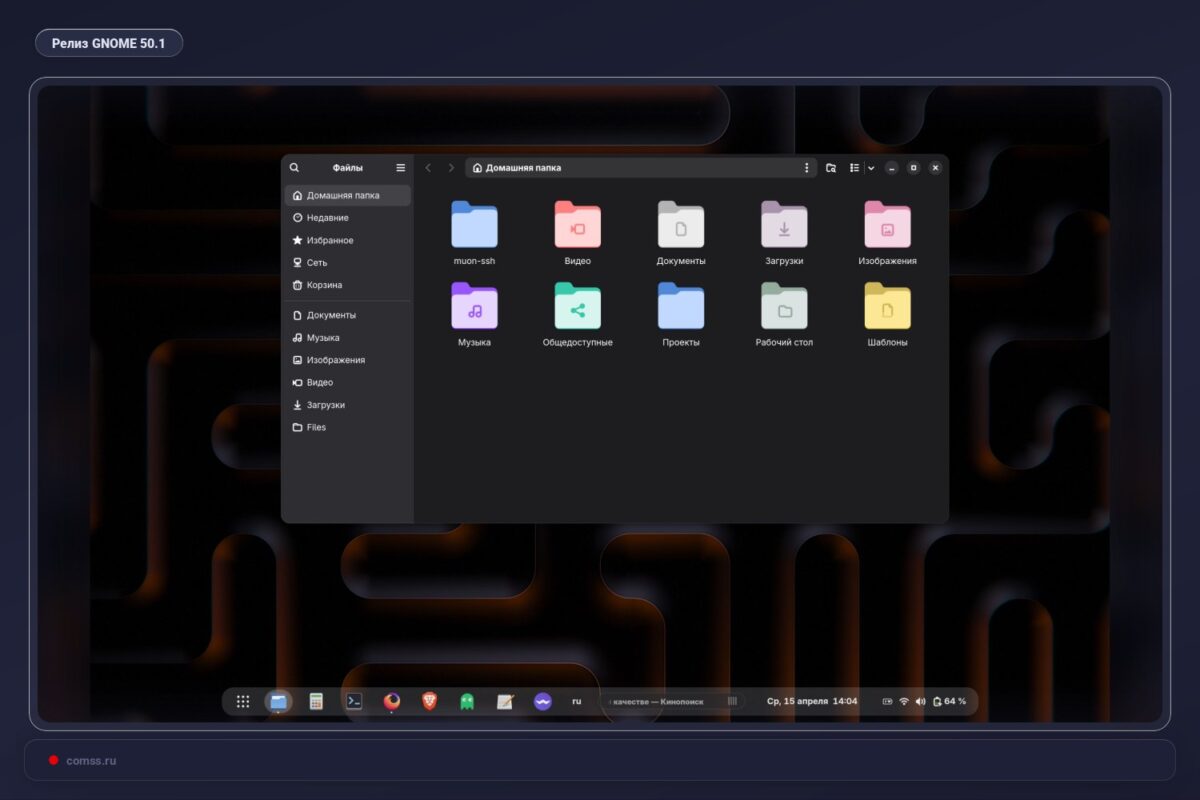The height and width of the screenshot is (800, 1200).
Task: Open the applications grid in the dock
Action: pos(242,701)
